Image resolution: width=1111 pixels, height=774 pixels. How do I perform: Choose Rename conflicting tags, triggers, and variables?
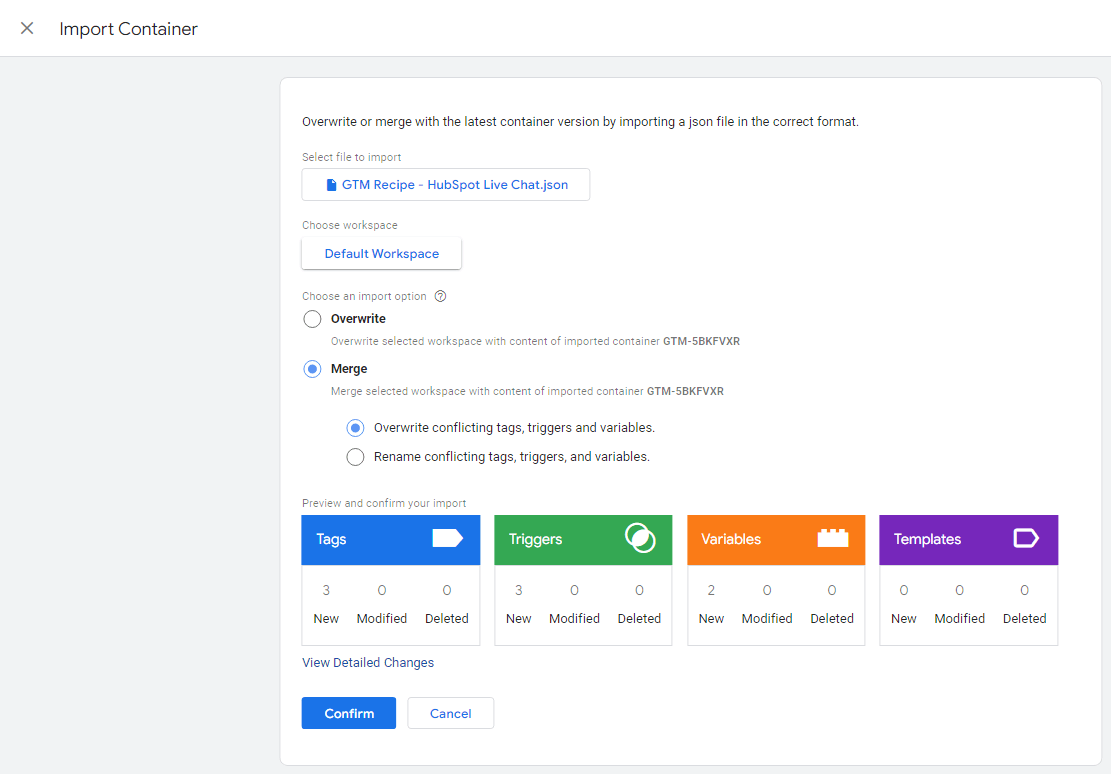tap(356, 457)
